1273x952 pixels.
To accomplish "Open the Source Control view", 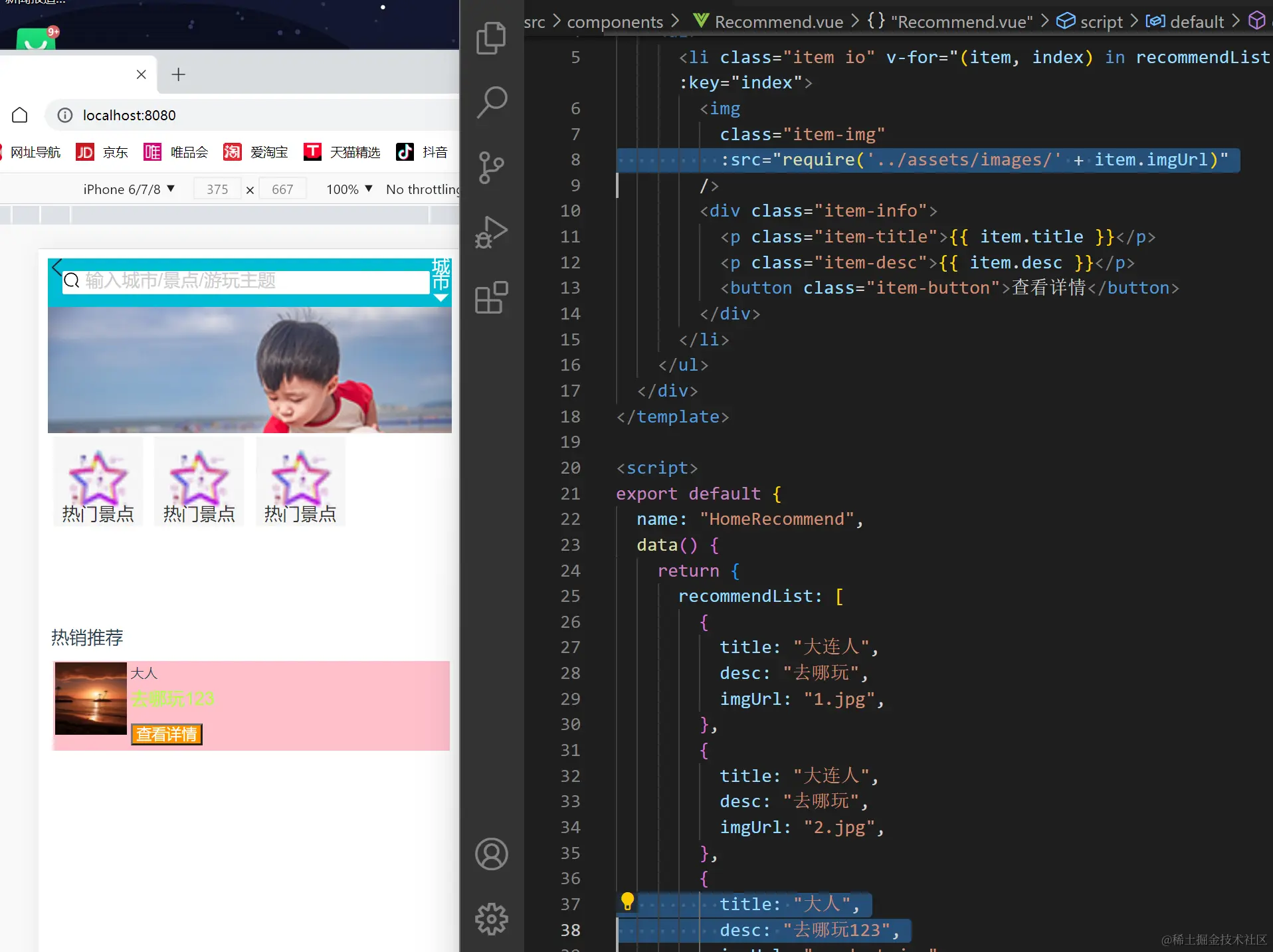I will 492,167.
